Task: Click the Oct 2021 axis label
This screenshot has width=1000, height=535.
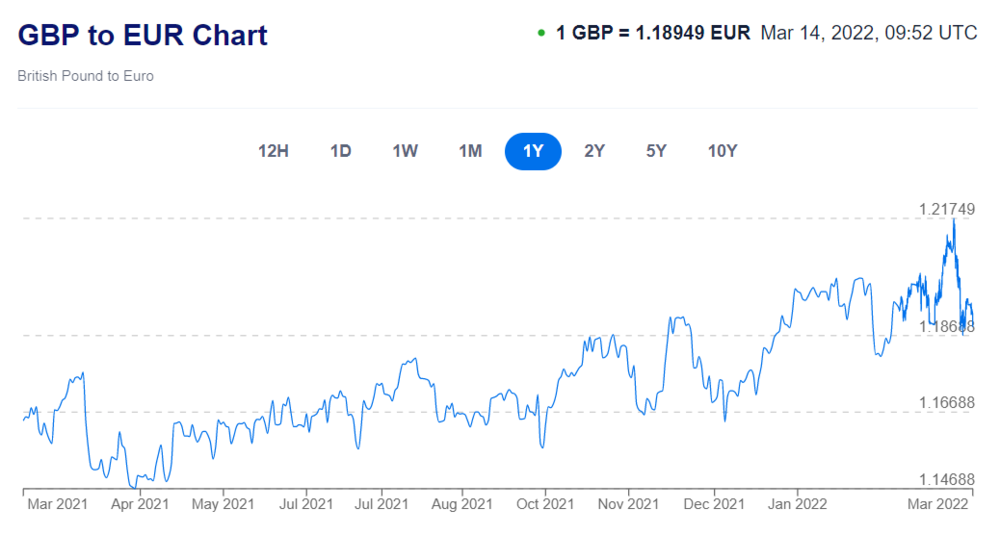Action: pyautogui.click(x=545, y=504)
